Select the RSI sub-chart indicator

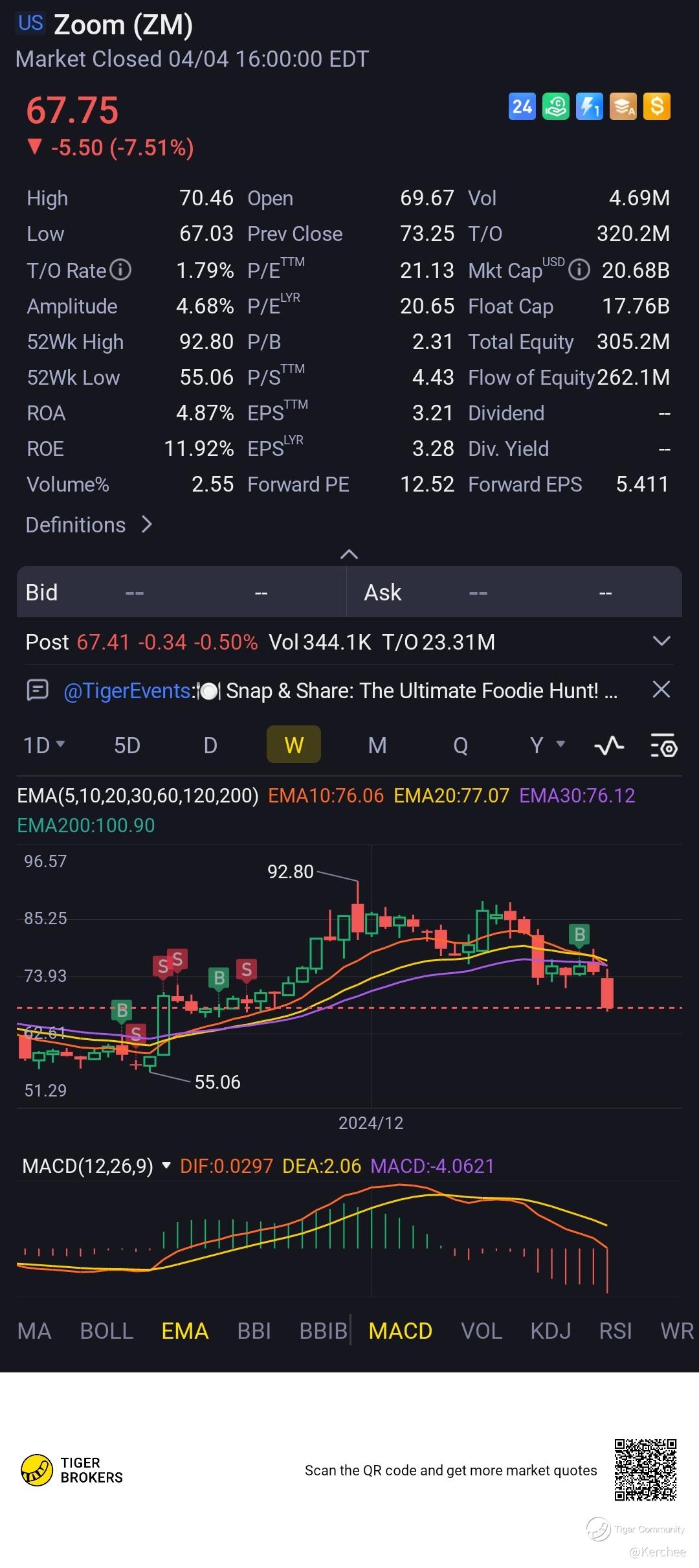point(616,1330)
